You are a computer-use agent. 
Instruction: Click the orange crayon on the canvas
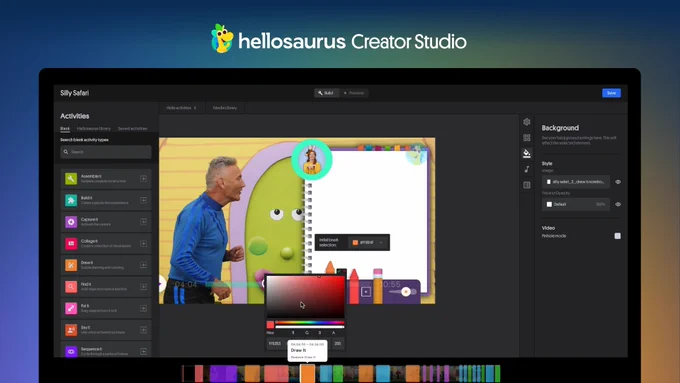330,267
